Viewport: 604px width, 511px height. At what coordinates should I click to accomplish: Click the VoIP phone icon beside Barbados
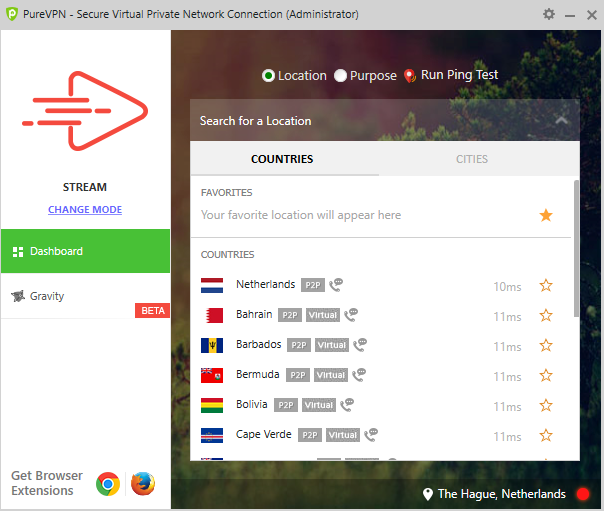pos(360,345)
